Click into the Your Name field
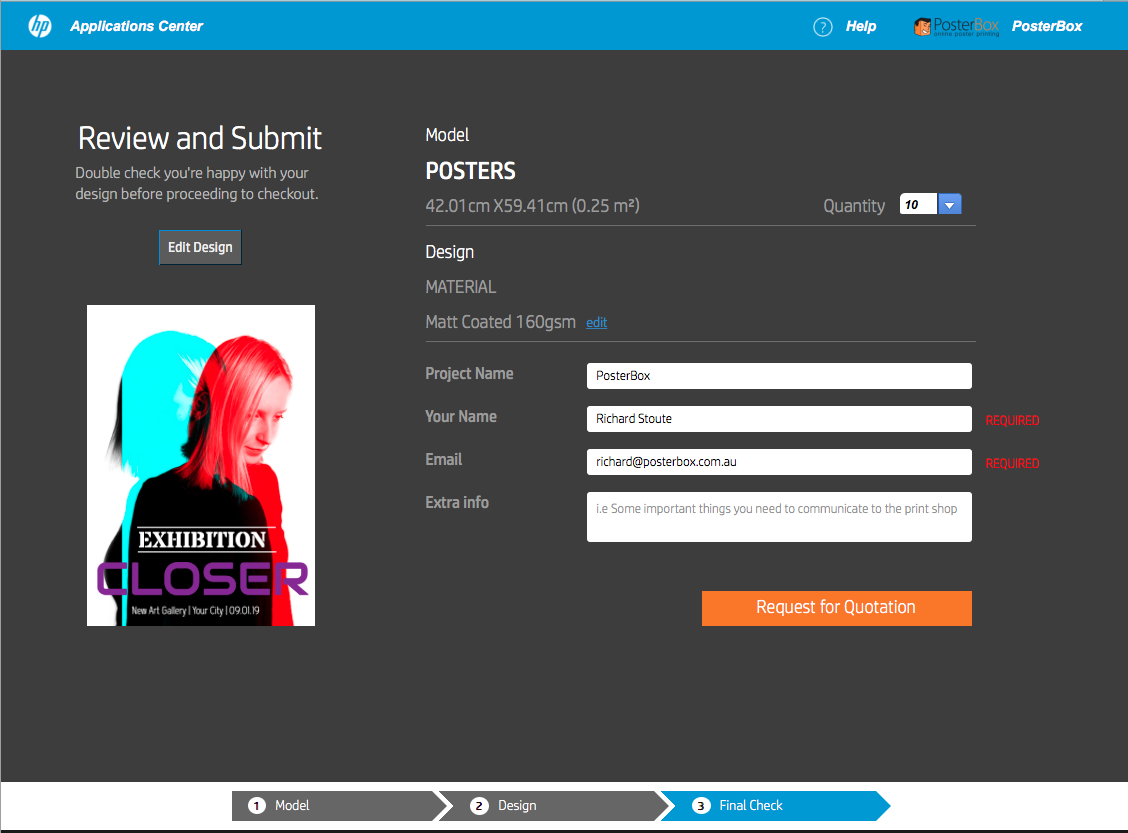This screenshot has width=1128, height=833. 778,419
